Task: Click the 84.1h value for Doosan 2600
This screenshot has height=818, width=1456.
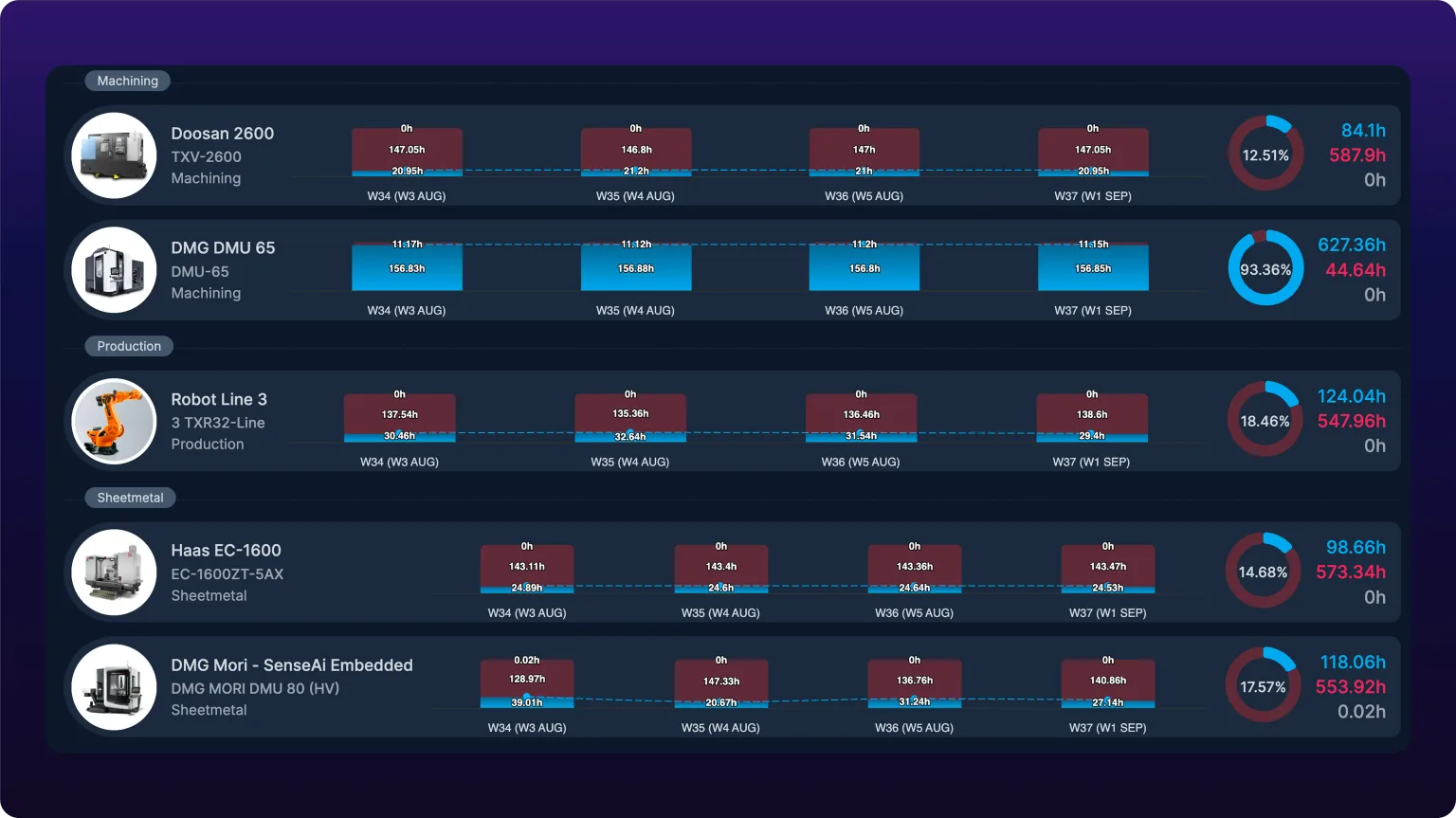Action: (1363, 131)
